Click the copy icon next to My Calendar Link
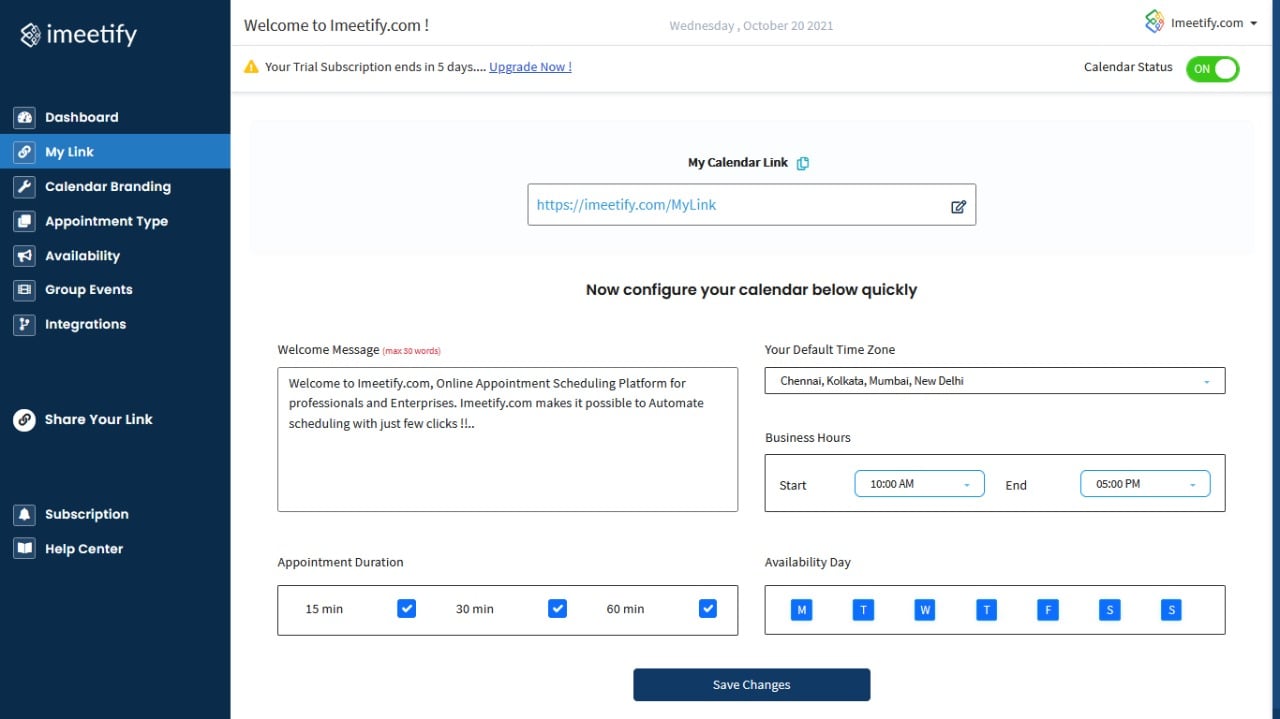The width and height of the screenshot is (1280, 719). click(802, 162)
